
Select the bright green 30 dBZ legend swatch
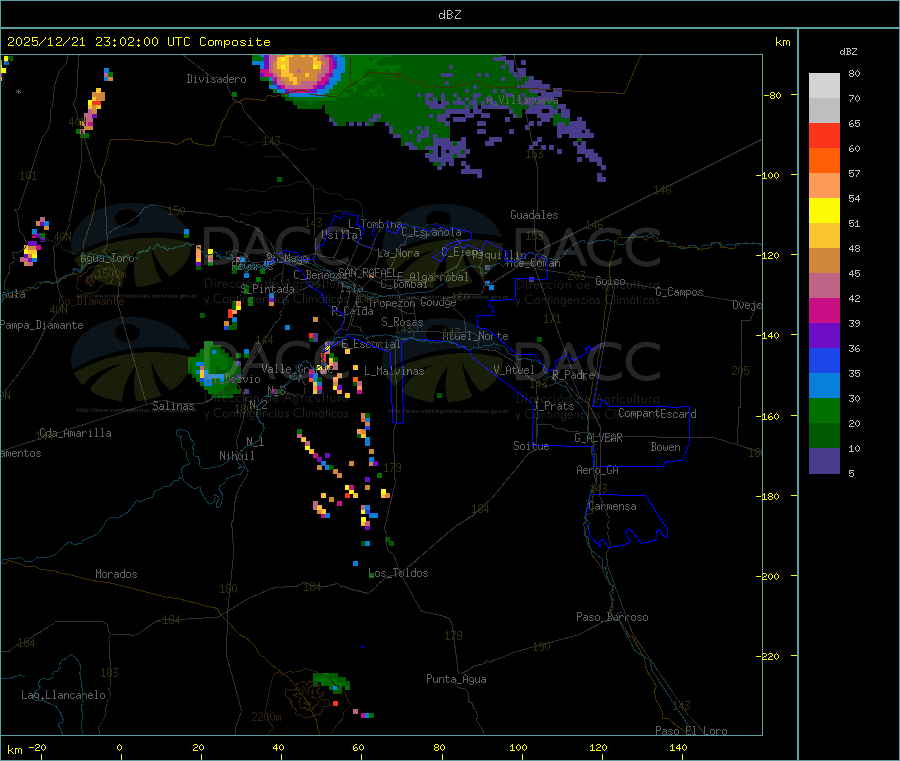(824, 410)
